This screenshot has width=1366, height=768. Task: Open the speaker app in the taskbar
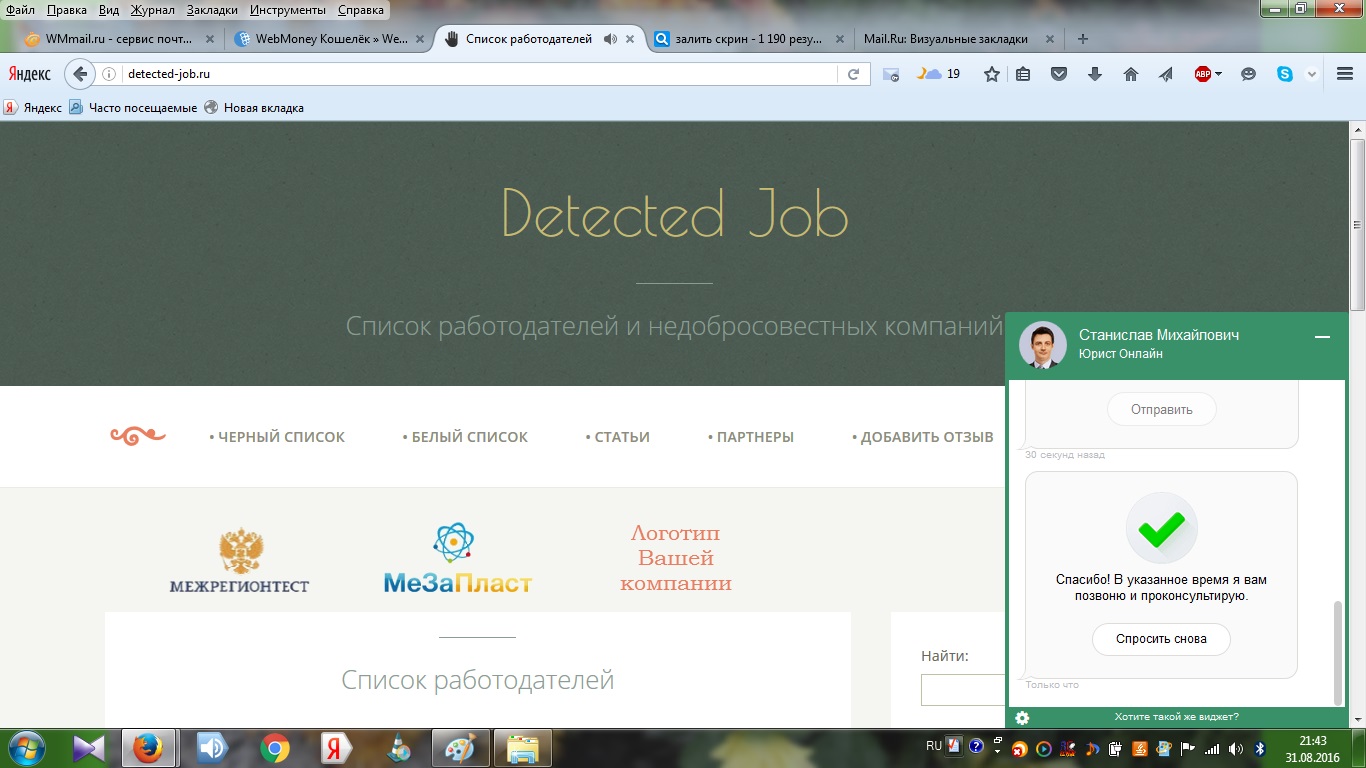pos(212,748)
